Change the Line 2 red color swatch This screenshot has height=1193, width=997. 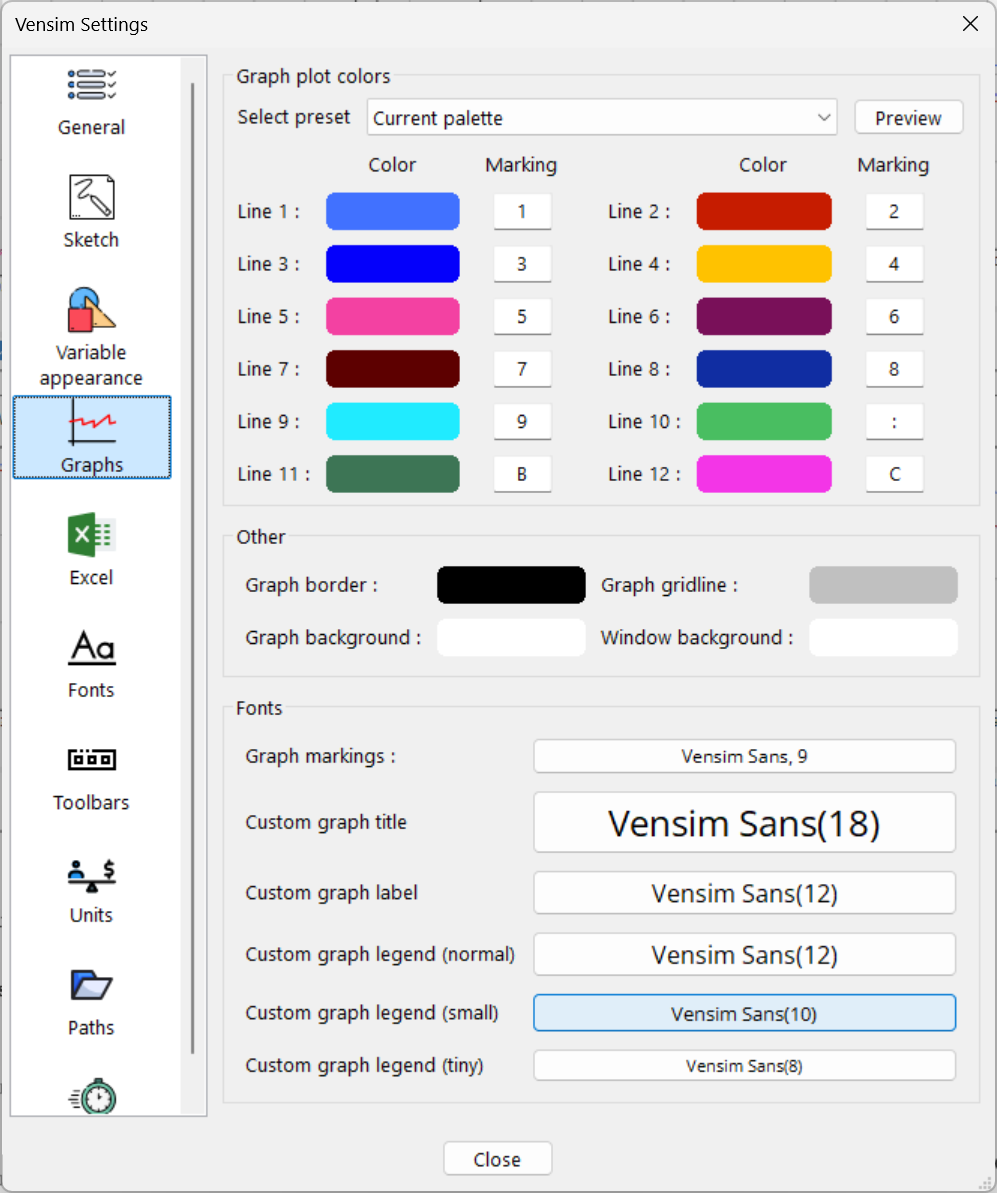pos(764,212)
